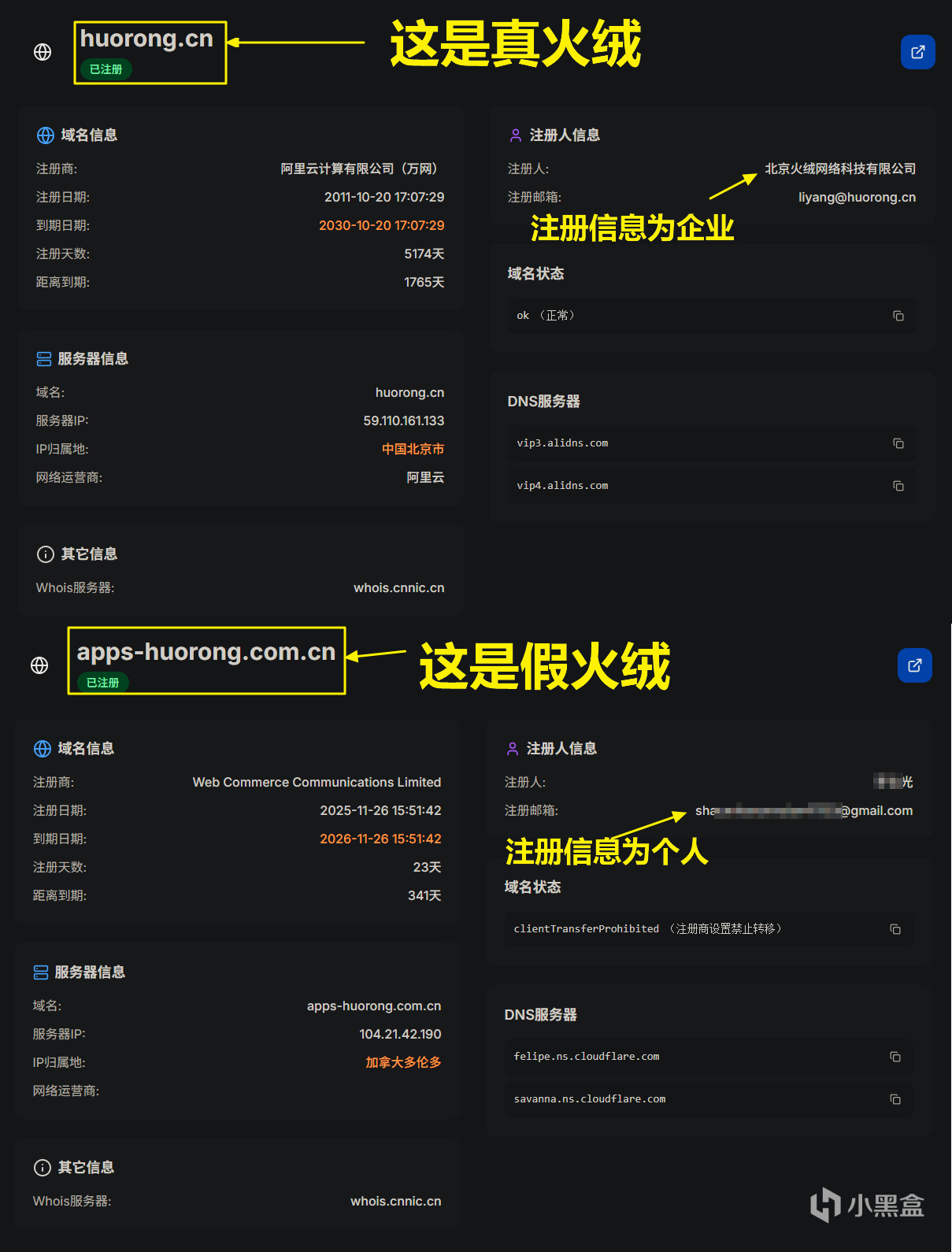Select registrar 阿里云计算有限公司（万网）
This screenshot has width=952, height=1252.
(362, 169)
